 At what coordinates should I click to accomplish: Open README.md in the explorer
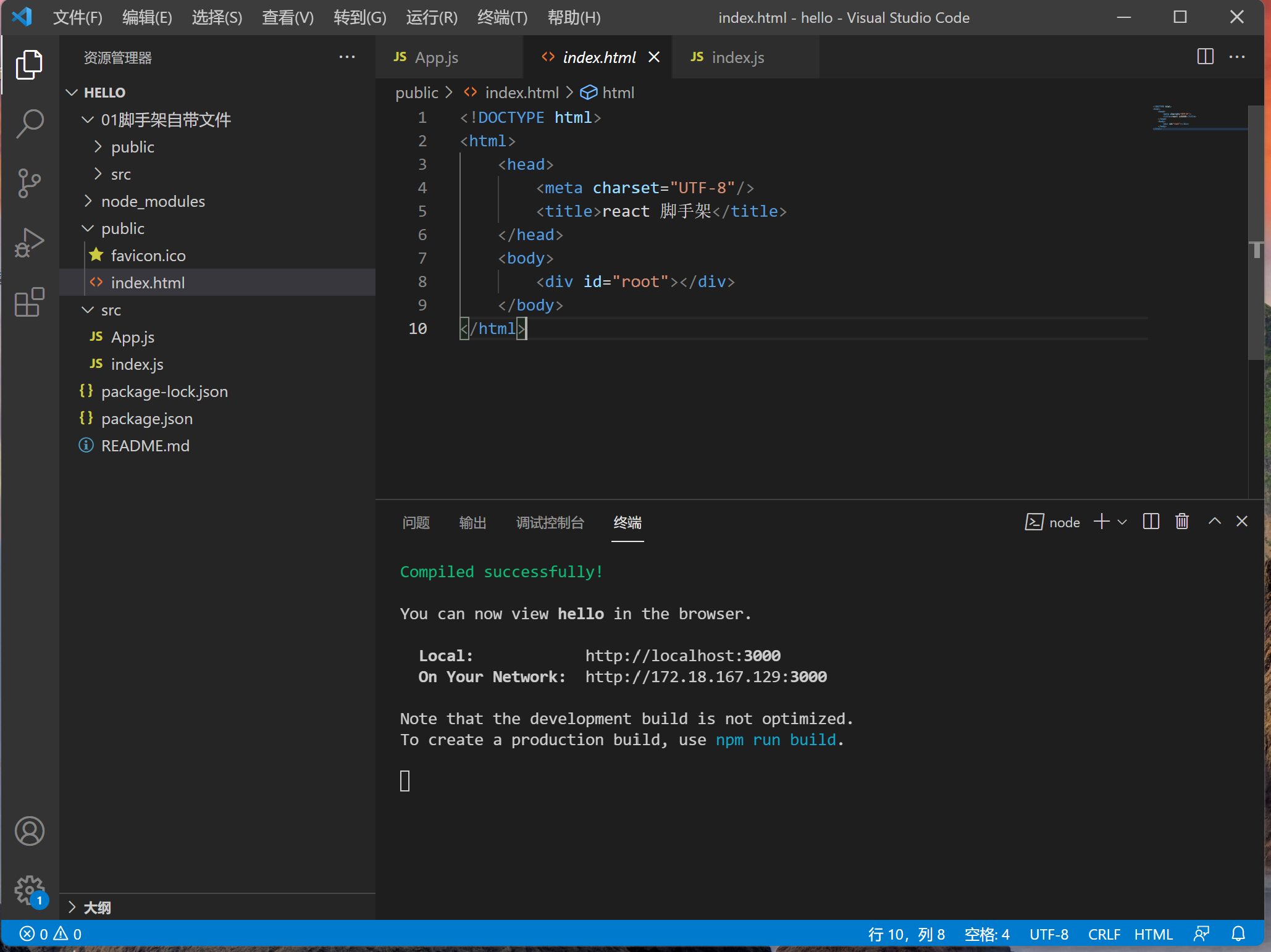tap(217, 446)
